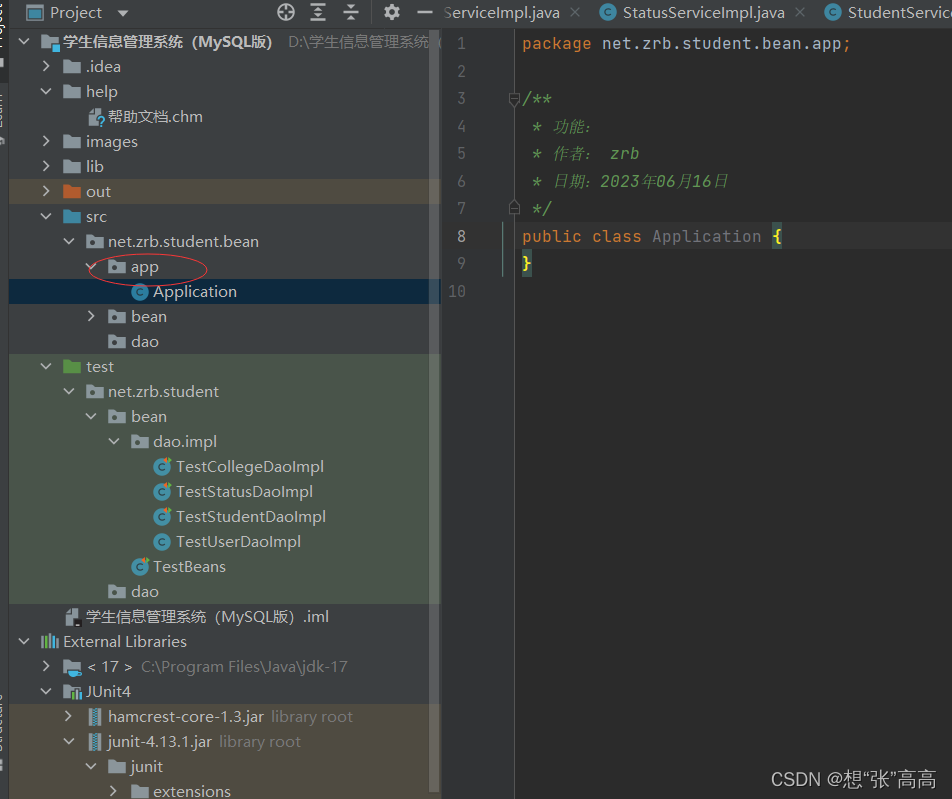Click the Application class name in code
952x799 pixels.
[x=707, y=236]
